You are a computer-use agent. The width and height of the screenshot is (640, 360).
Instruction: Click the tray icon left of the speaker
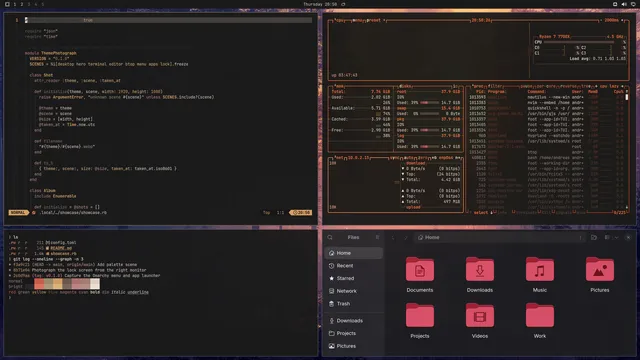[615, 4]
